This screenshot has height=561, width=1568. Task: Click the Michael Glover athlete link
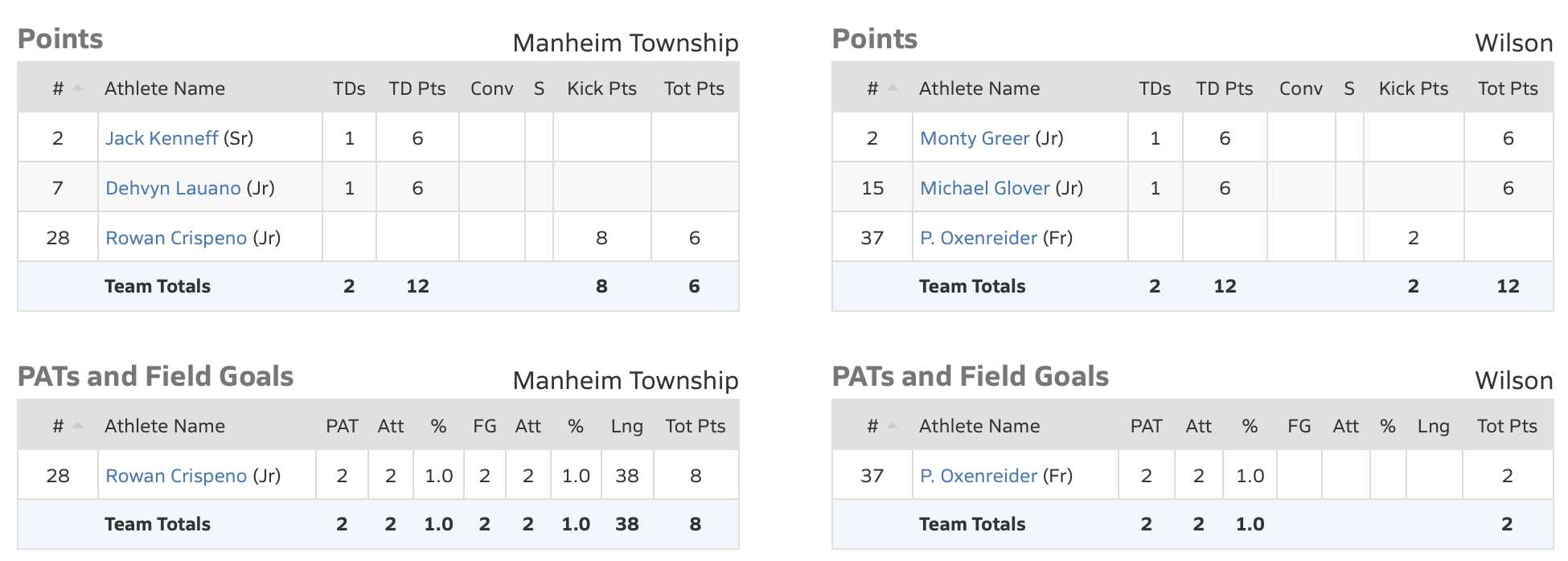pos(984,188)
